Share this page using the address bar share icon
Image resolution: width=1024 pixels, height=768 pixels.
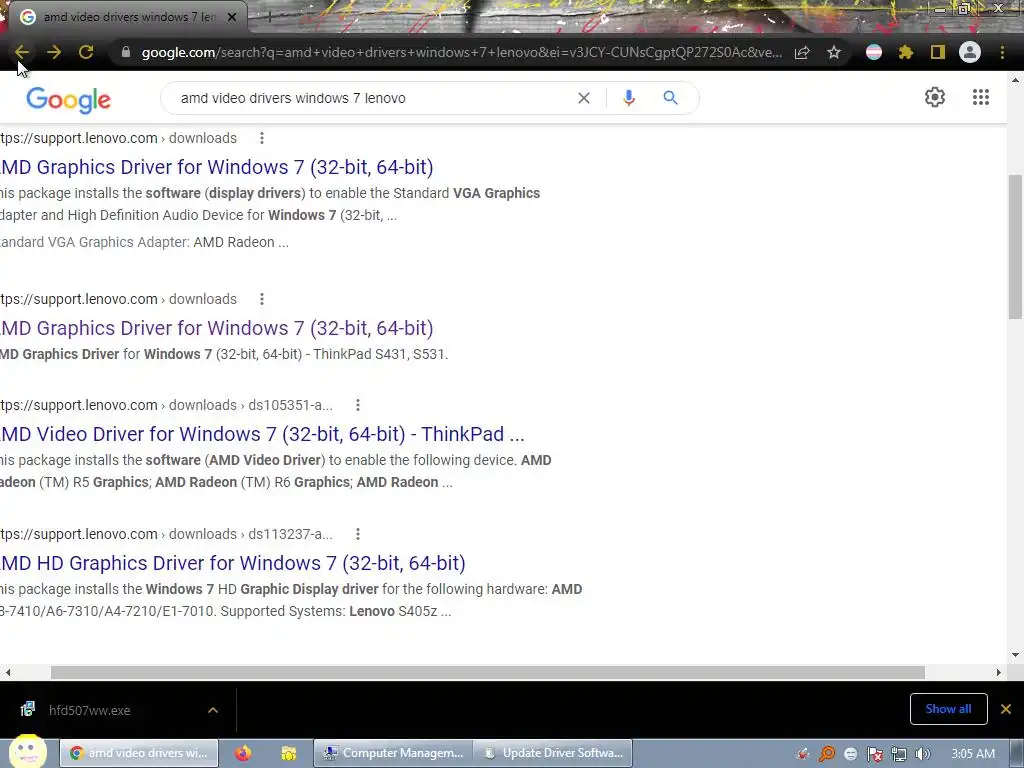click(x=802, y=52)
